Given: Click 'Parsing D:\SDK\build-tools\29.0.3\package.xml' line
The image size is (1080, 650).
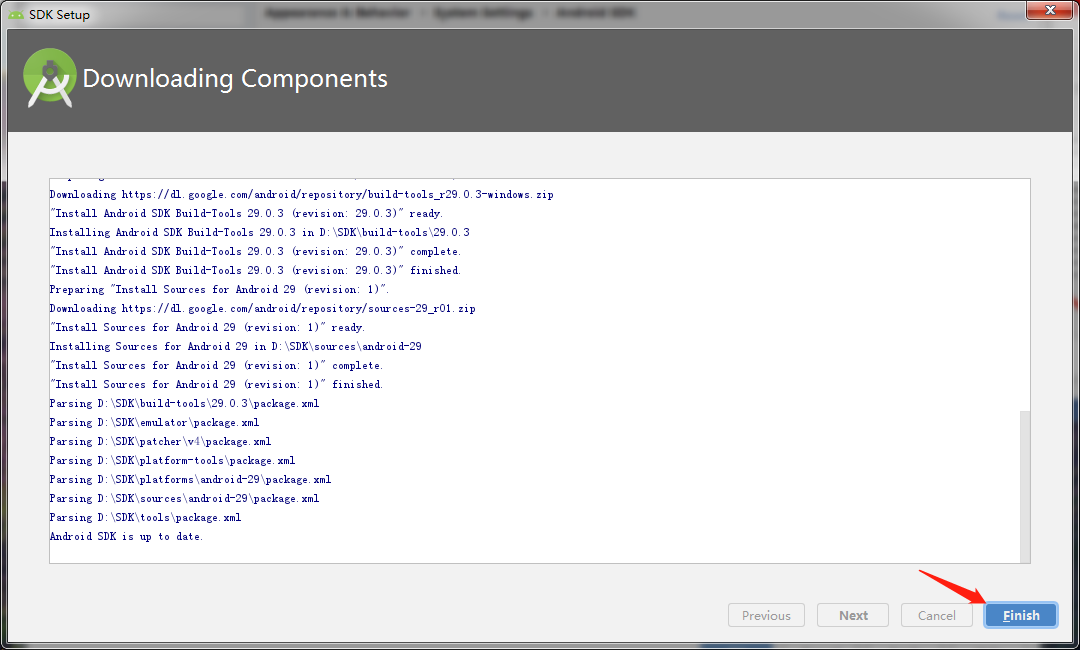Looking at the screenshot, I should point(185,403).
